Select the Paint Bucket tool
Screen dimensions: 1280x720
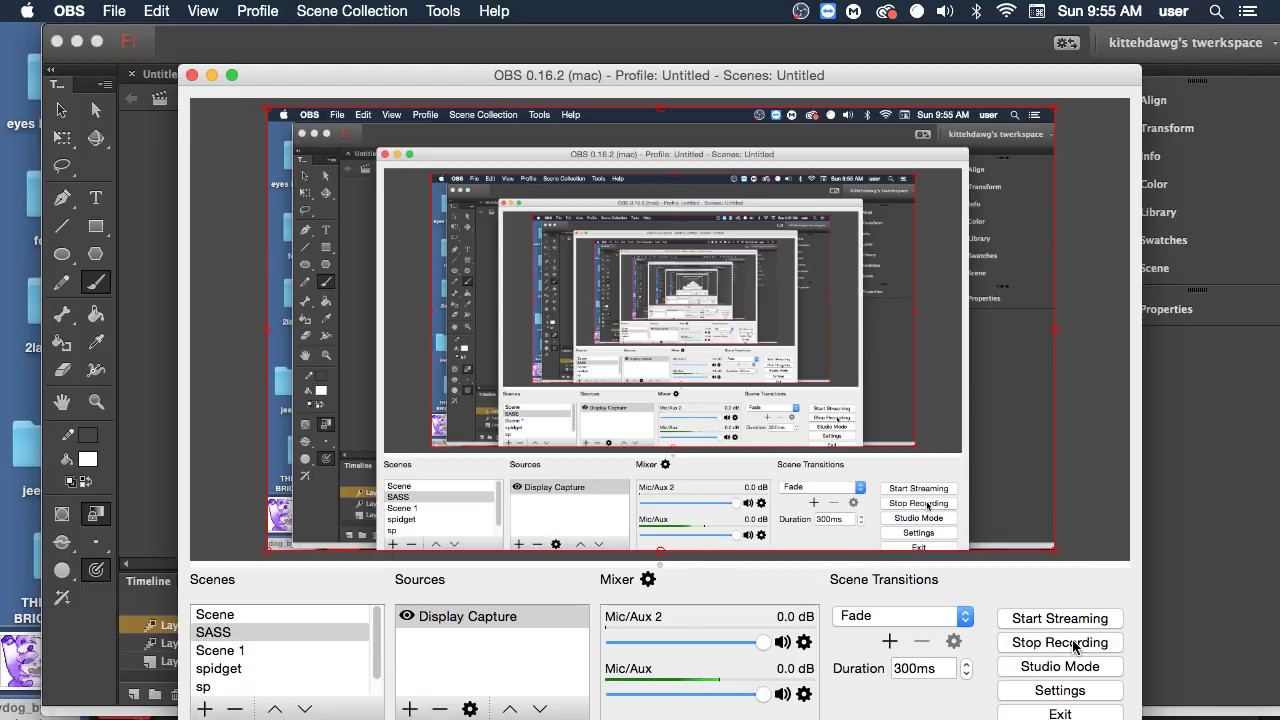tap(96, 314)
